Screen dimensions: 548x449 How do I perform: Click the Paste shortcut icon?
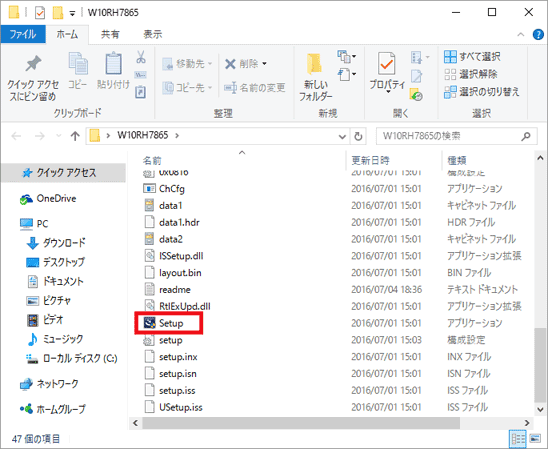tap(140, 92)
